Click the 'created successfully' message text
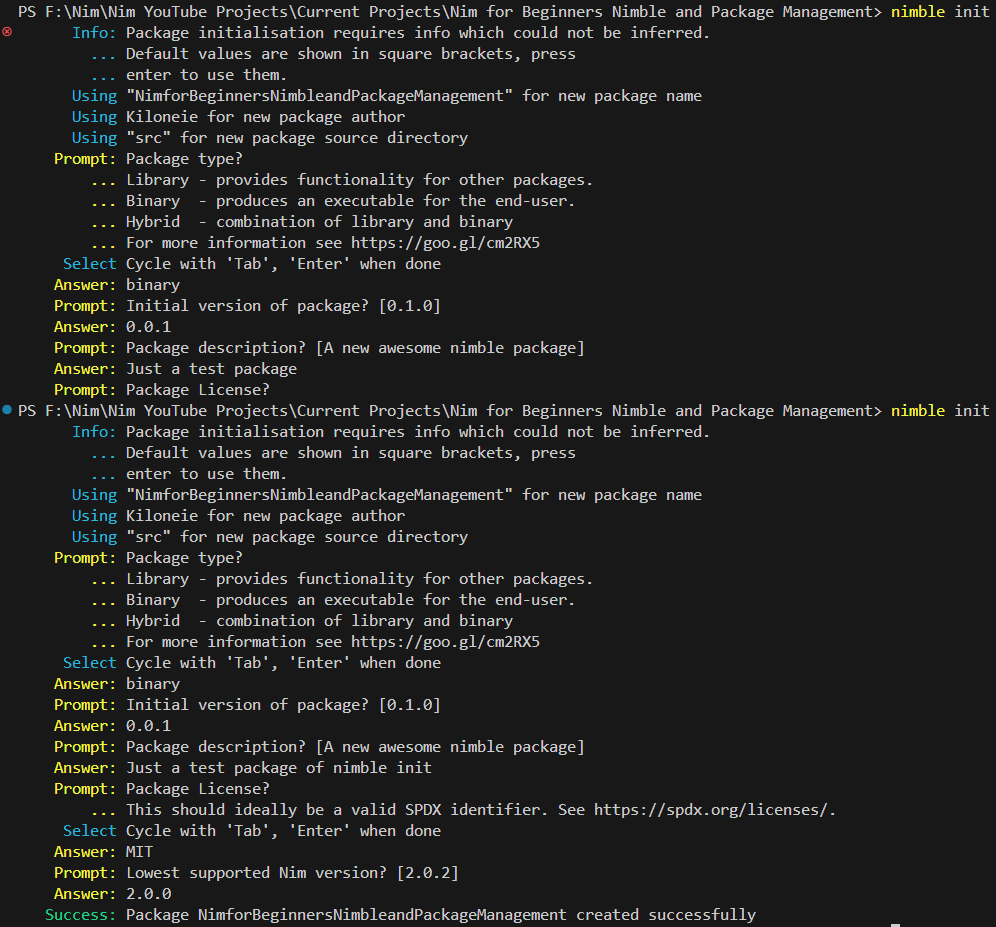 (666, 915)
